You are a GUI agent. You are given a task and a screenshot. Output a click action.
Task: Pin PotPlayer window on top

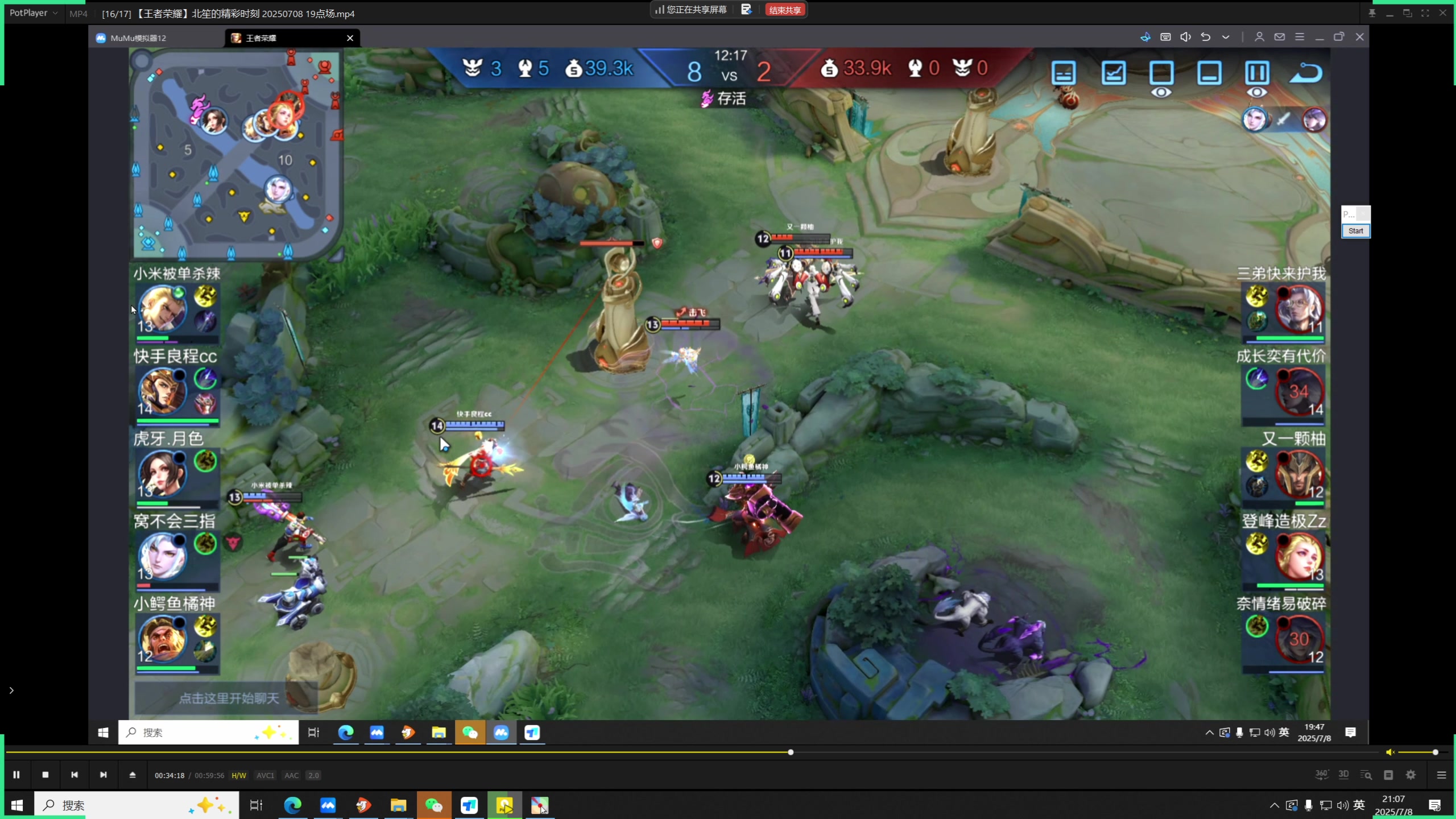pyautogui.click(x=1372, y=13)
